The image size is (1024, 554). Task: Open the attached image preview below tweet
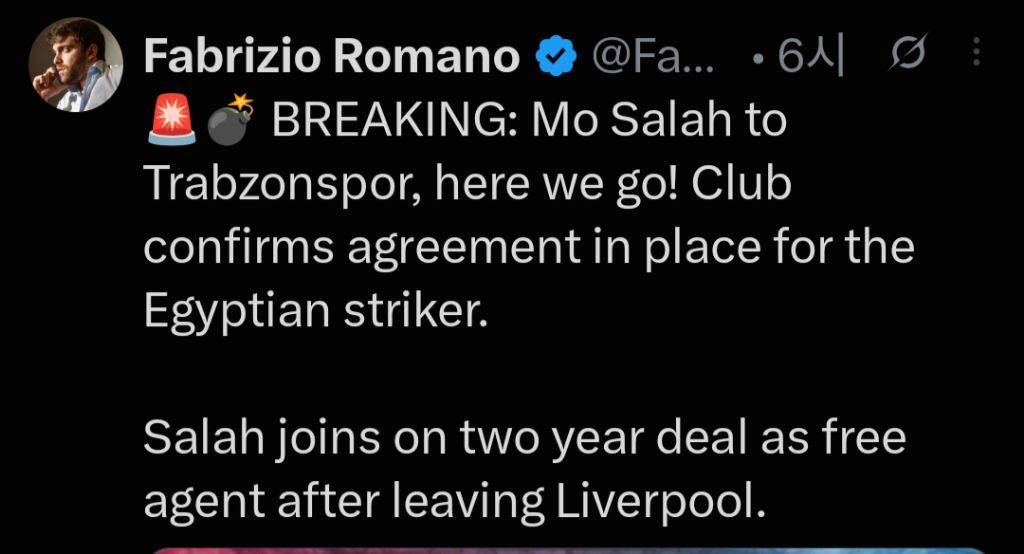568,551
